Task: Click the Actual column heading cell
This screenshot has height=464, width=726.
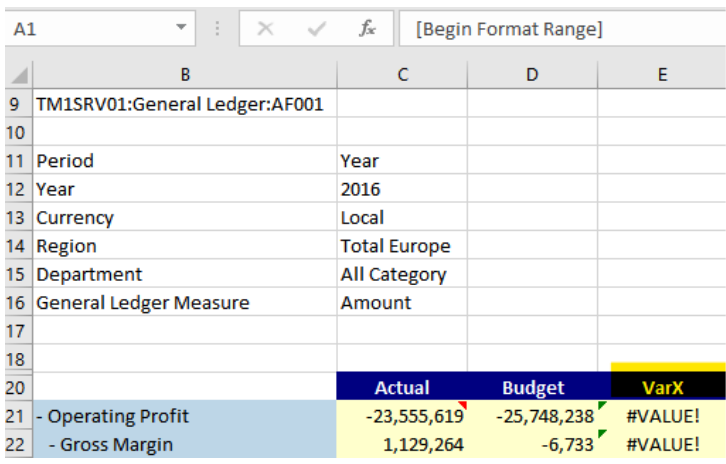Action: (402, 387)
